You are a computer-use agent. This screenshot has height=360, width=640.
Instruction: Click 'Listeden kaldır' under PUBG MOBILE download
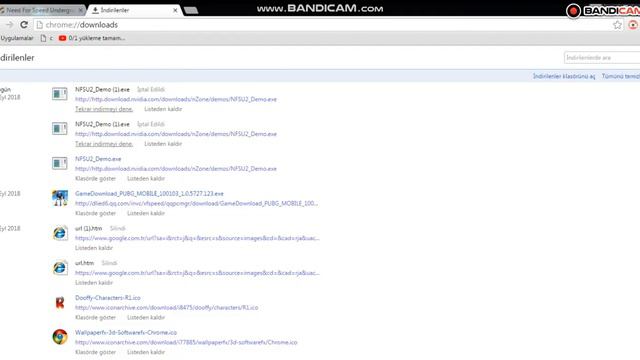146,213
